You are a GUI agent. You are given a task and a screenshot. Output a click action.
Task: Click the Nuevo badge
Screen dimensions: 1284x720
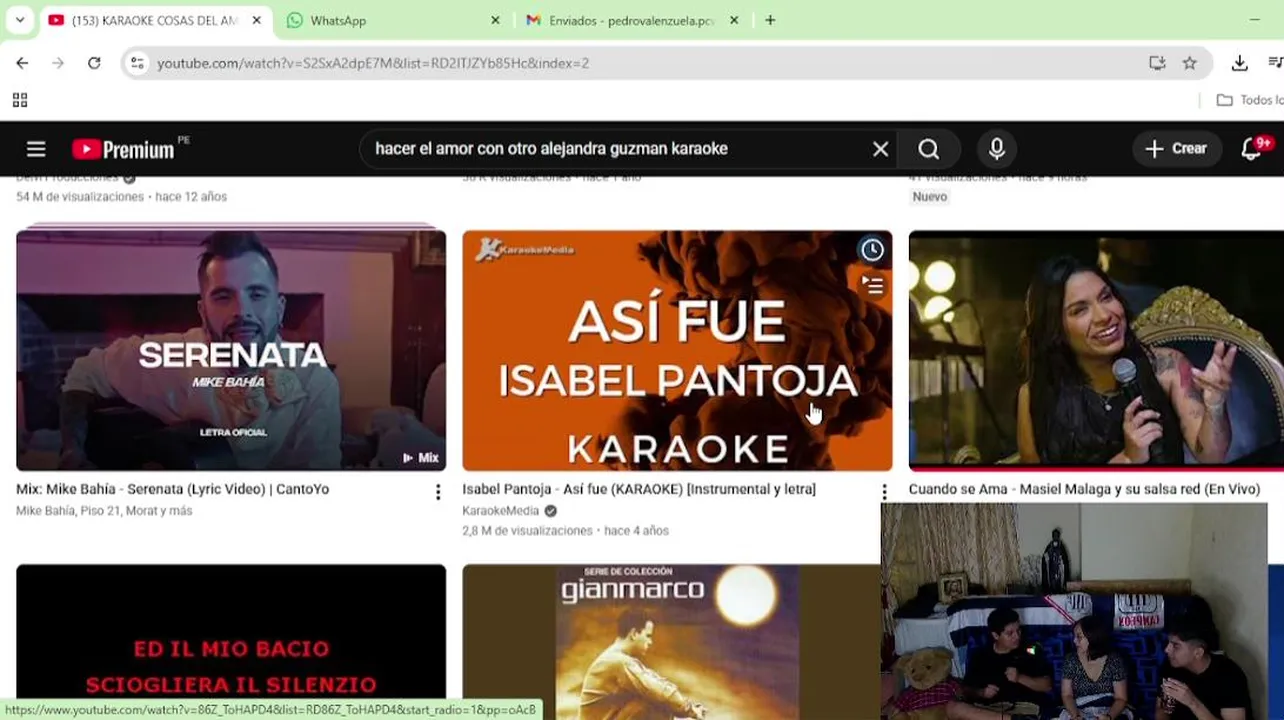[x=930, y=197]
